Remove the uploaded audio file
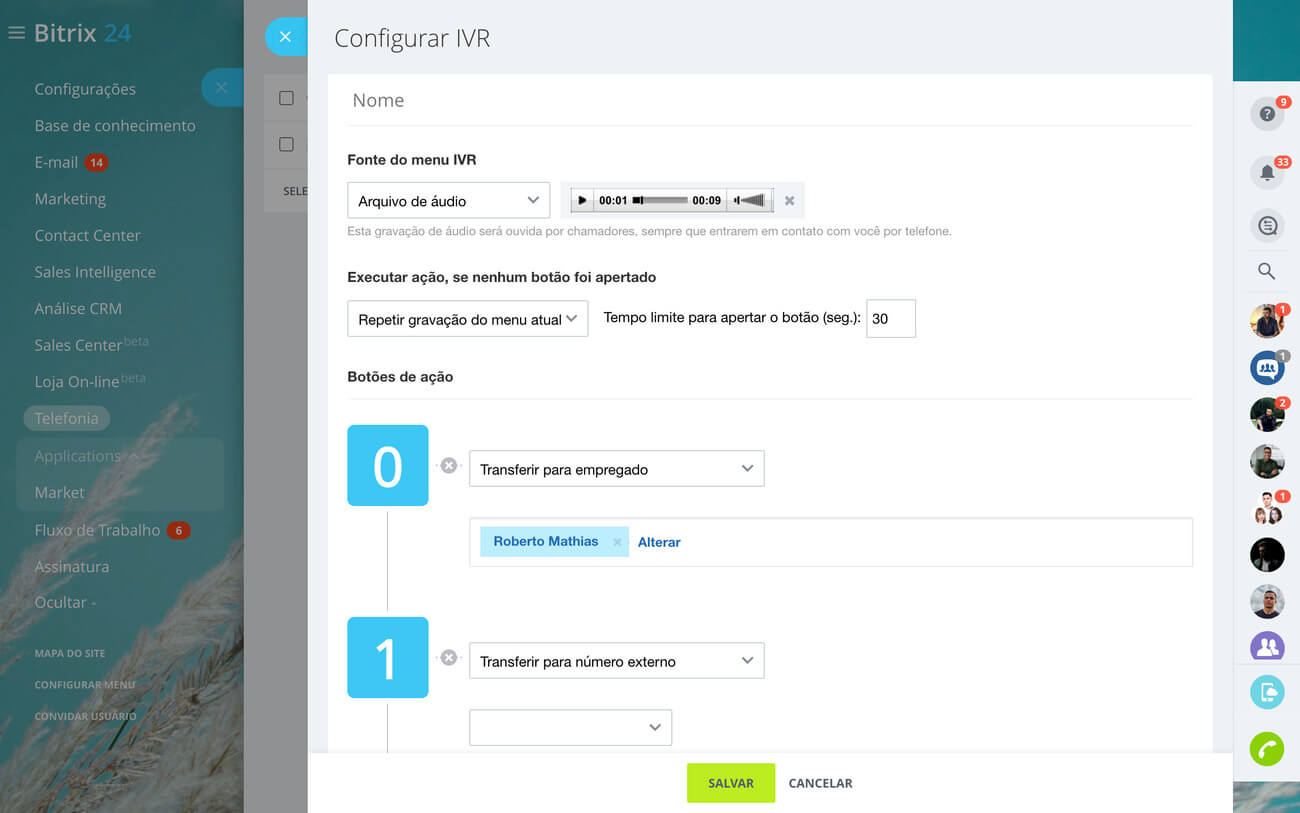This screenshot has width=1300, height=813. click(x=789, y=201)
